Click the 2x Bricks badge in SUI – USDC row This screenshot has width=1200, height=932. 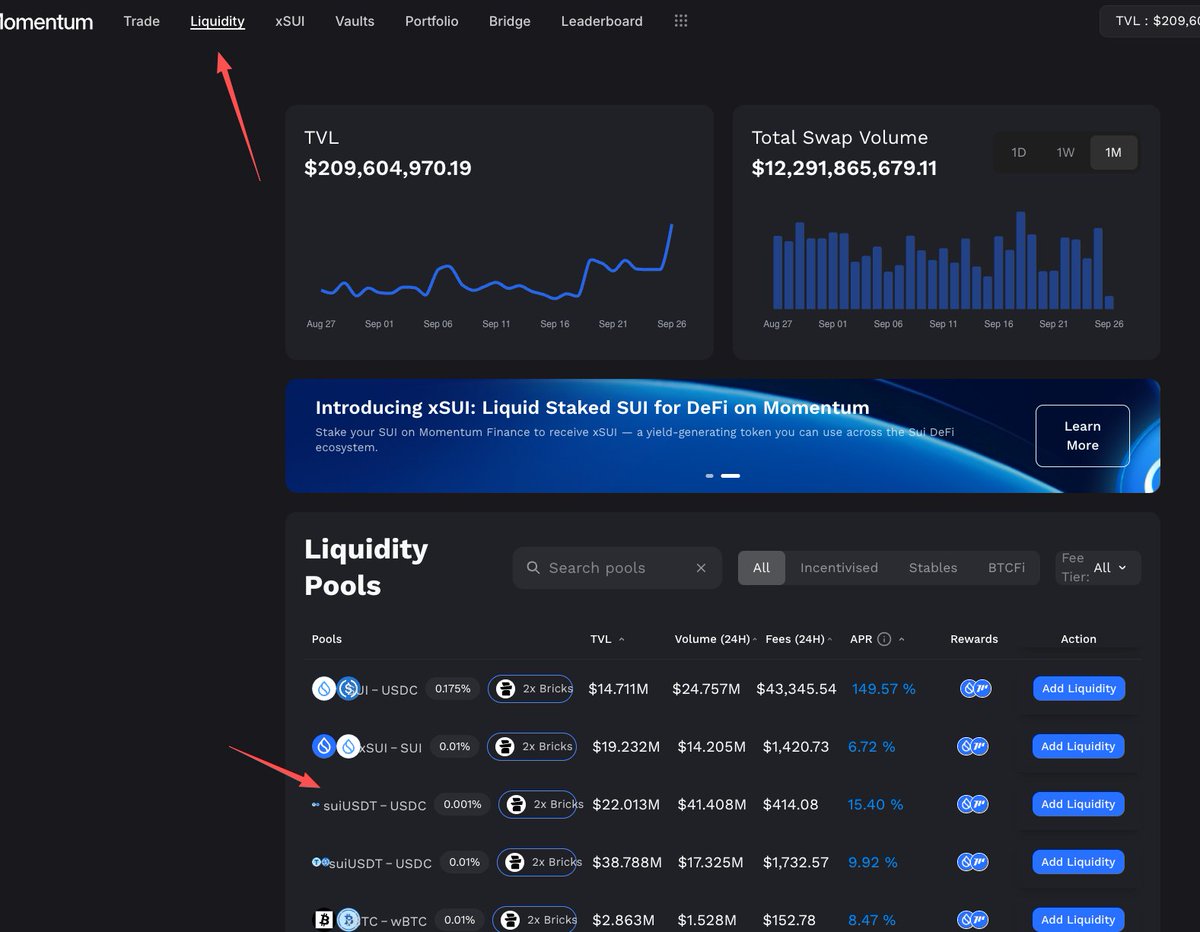(x=530, y=689)
